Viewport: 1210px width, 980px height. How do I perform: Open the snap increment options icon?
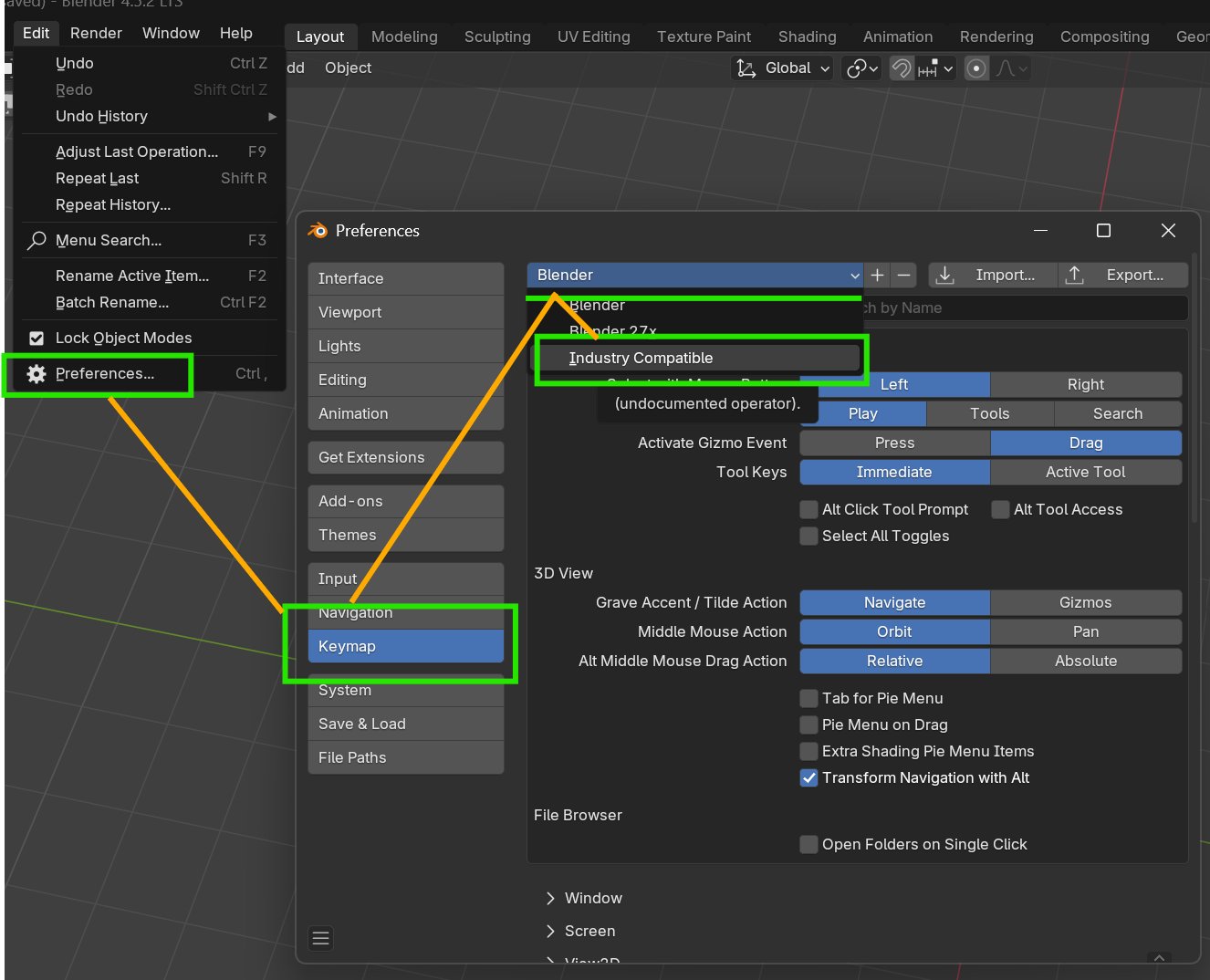(935, 68)
